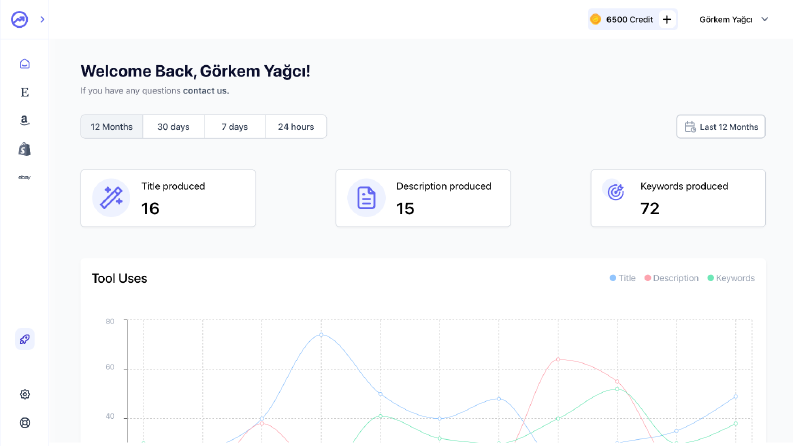Image resolution: width=793 pixels, height=446 pixels.
Task: Open the Görkem Yağcı account dropdown
Action: point(733,20)
